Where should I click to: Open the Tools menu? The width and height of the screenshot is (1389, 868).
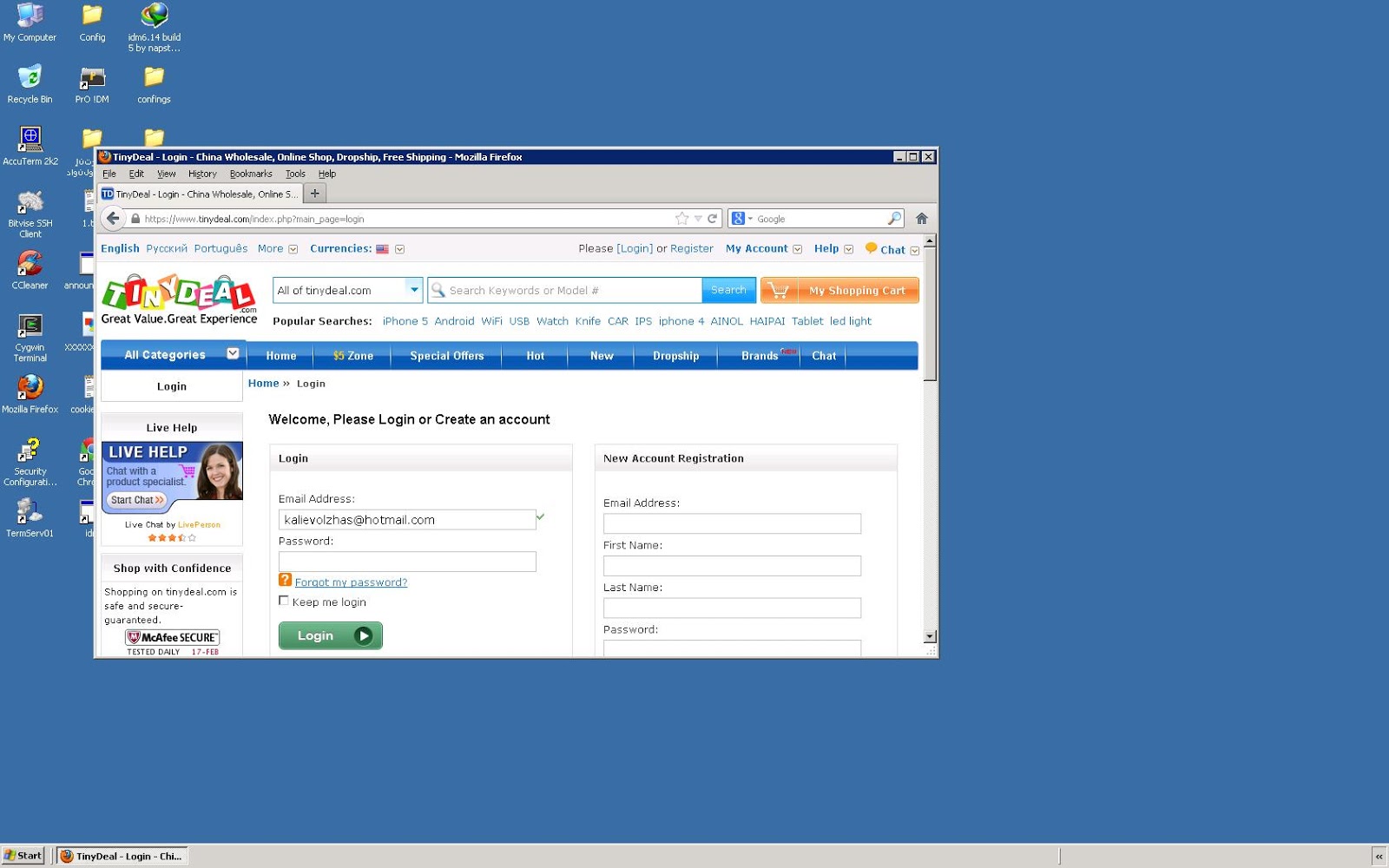[295, 174]
